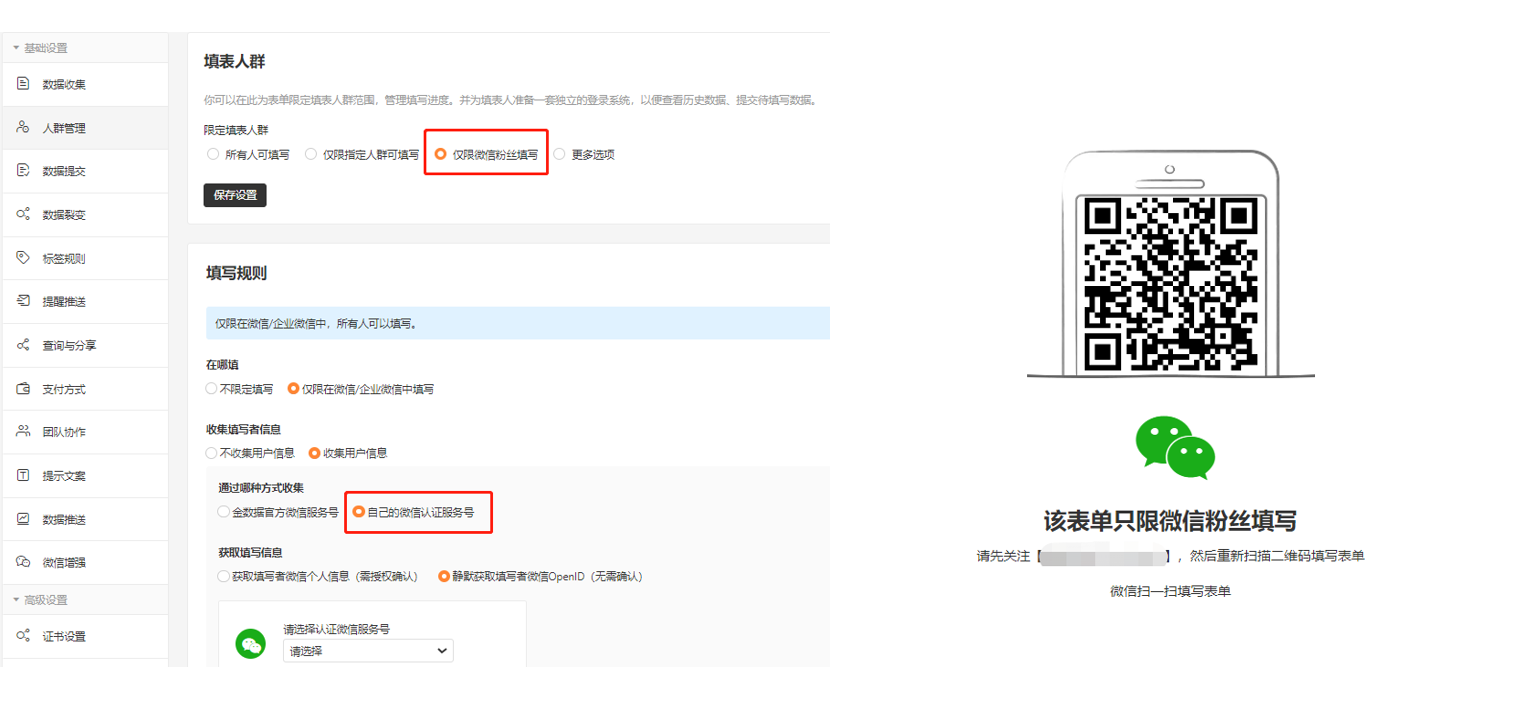The width and height of the screenshot is (1530, 711).
Task: Click the 支付方式 wallet icon in sidebar
Action: click(x=23, y=389)
